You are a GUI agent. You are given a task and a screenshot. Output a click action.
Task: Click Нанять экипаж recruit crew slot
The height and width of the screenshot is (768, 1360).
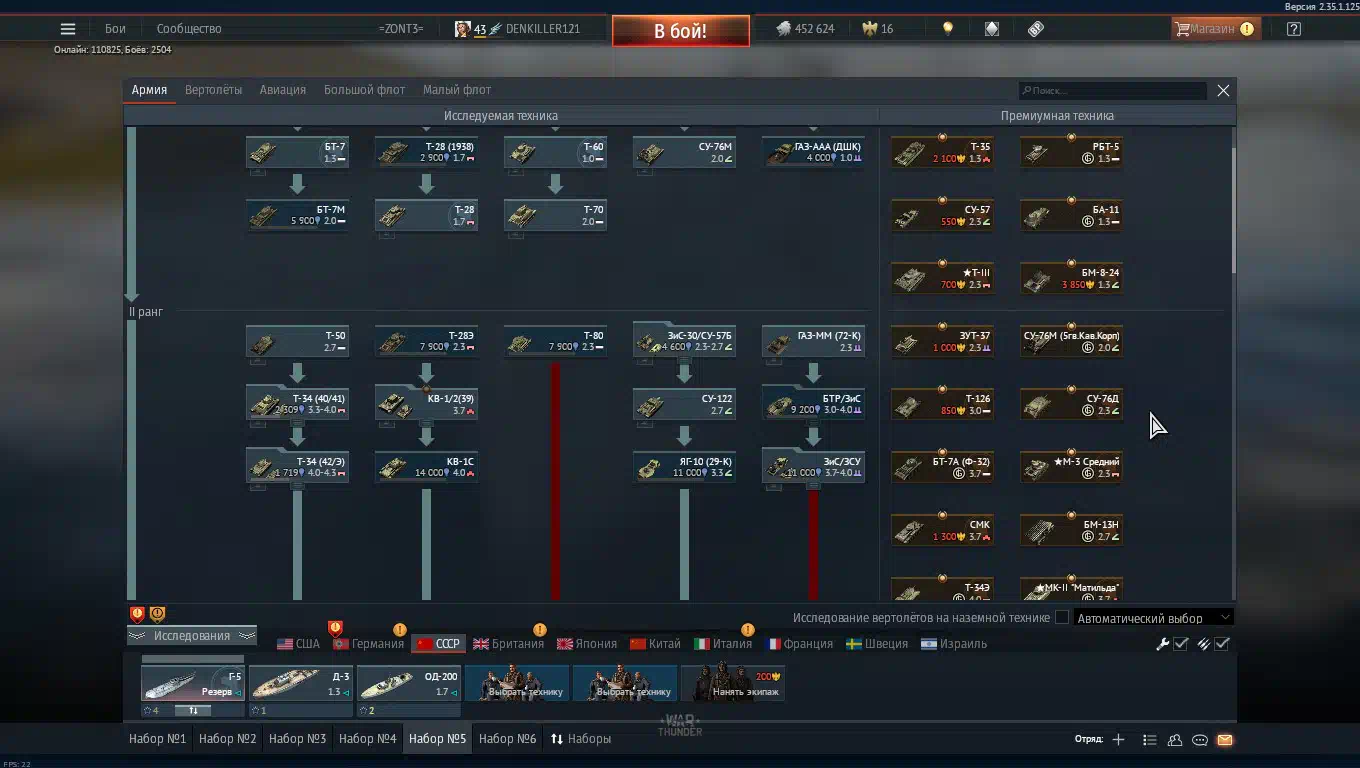click(733, 684)
